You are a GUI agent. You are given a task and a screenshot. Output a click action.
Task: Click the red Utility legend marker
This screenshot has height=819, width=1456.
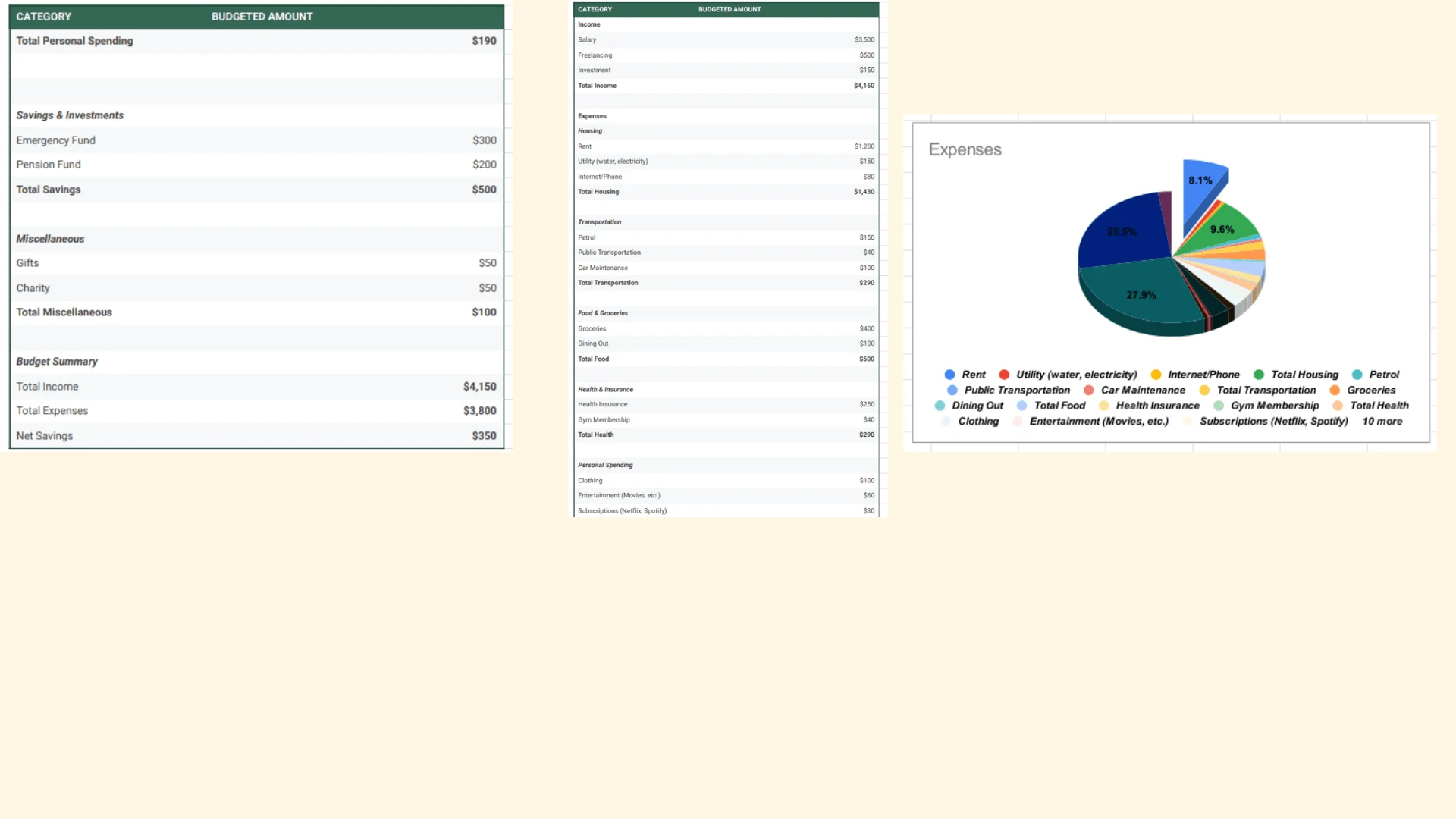click(1004, 375)
